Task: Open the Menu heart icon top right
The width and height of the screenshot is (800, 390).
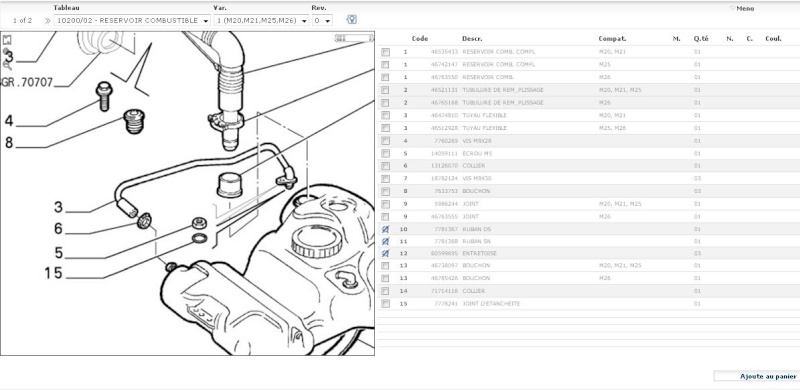Action: click(x=733, y=8)
